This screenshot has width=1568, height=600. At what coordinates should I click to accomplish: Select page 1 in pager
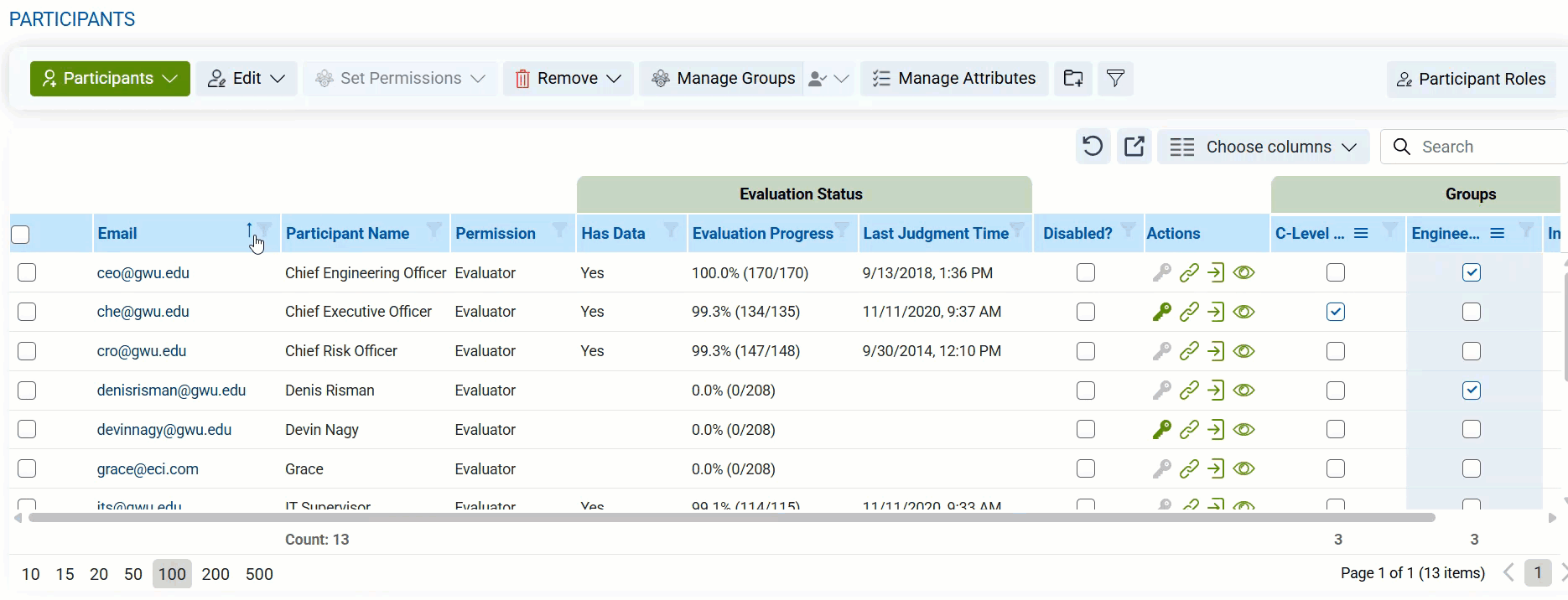coord(1537,573)
